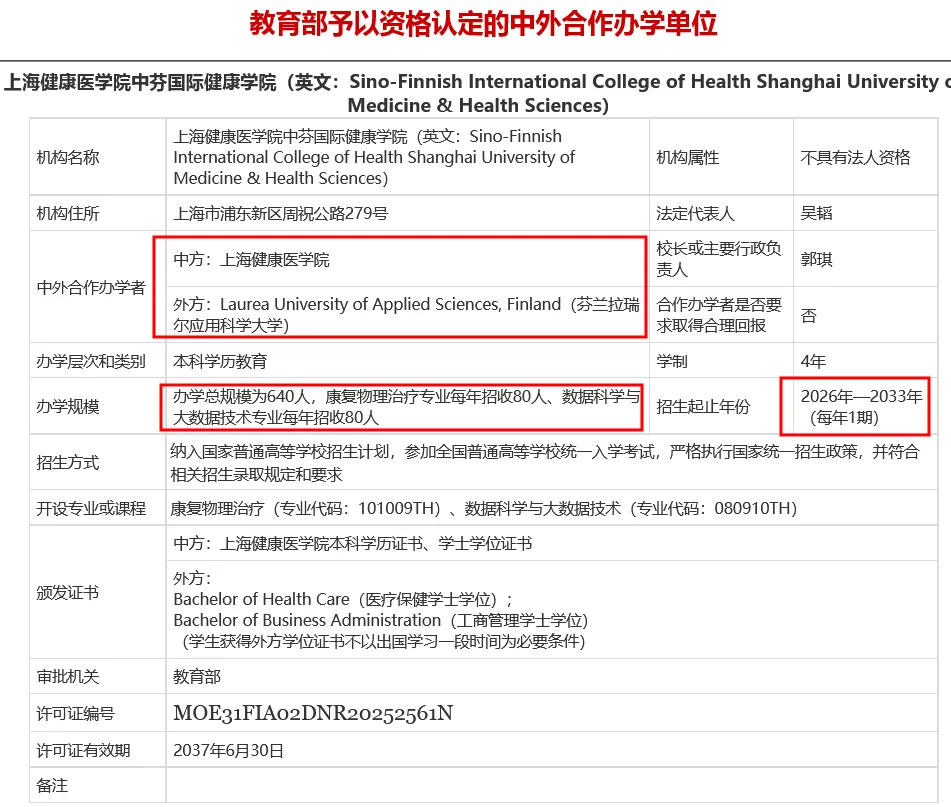This screenshot has width=951, height=807.
Task: Click the value 4年
Action: 813,361
